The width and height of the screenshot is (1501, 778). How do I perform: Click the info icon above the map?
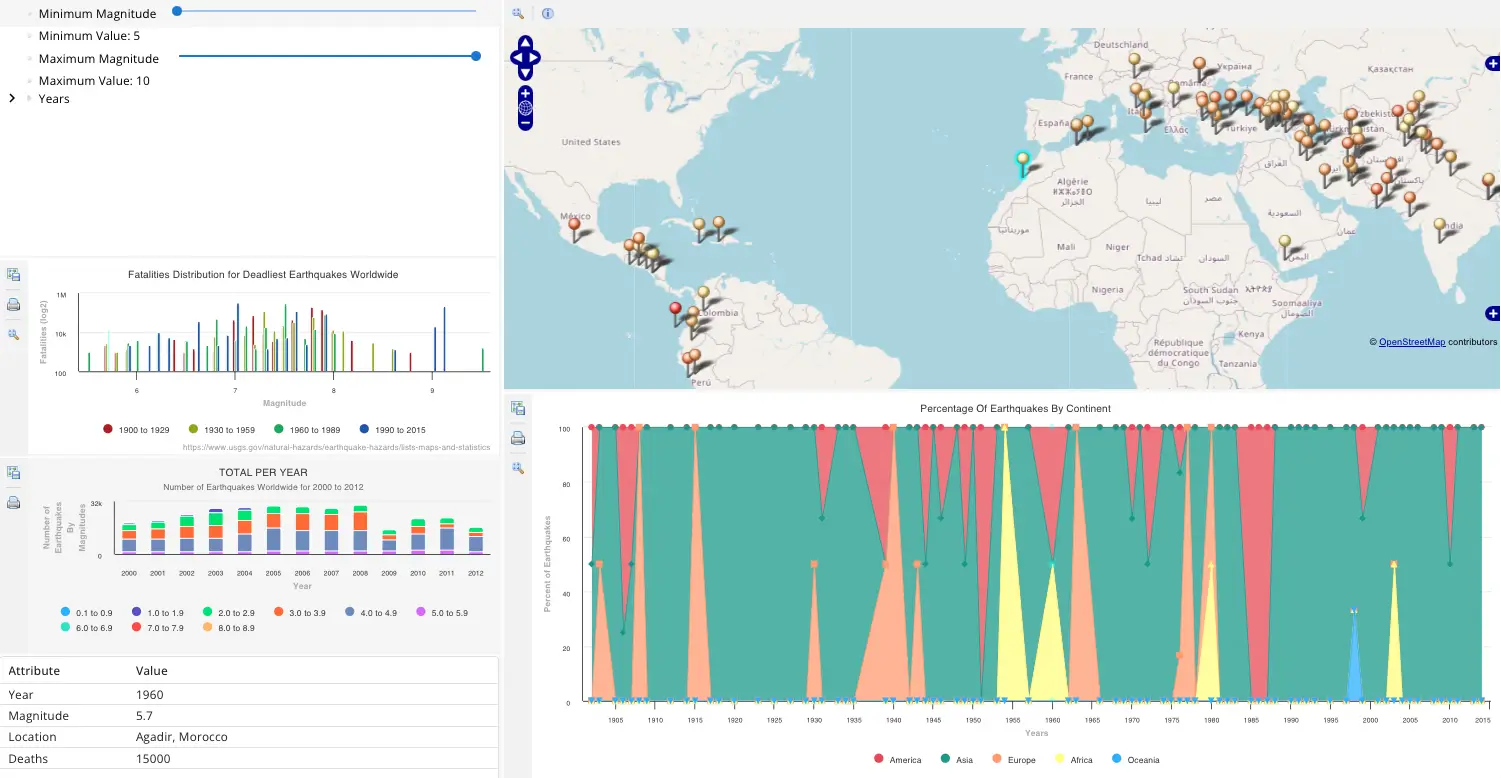pos(547,13)
